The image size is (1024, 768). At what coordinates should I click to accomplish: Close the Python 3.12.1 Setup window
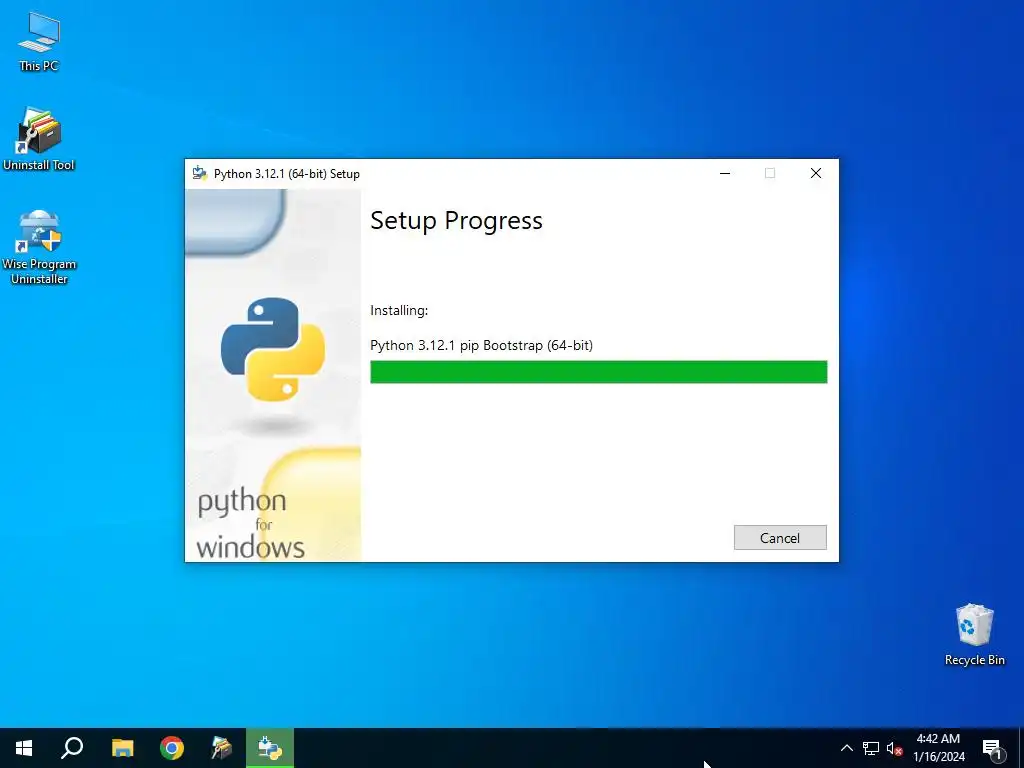[x=816, y=173]
